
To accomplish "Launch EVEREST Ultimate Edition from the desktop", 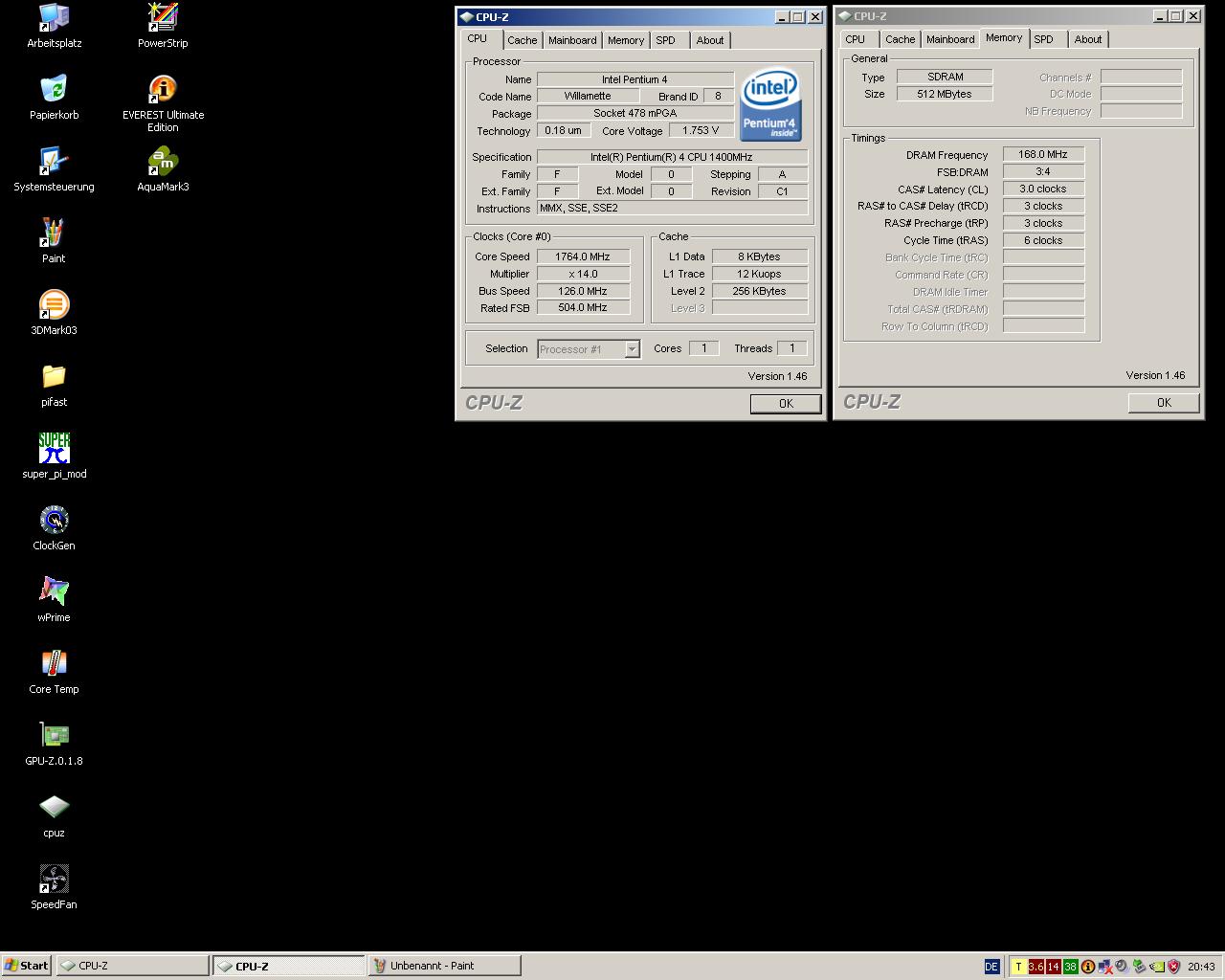I will point(163,103).
